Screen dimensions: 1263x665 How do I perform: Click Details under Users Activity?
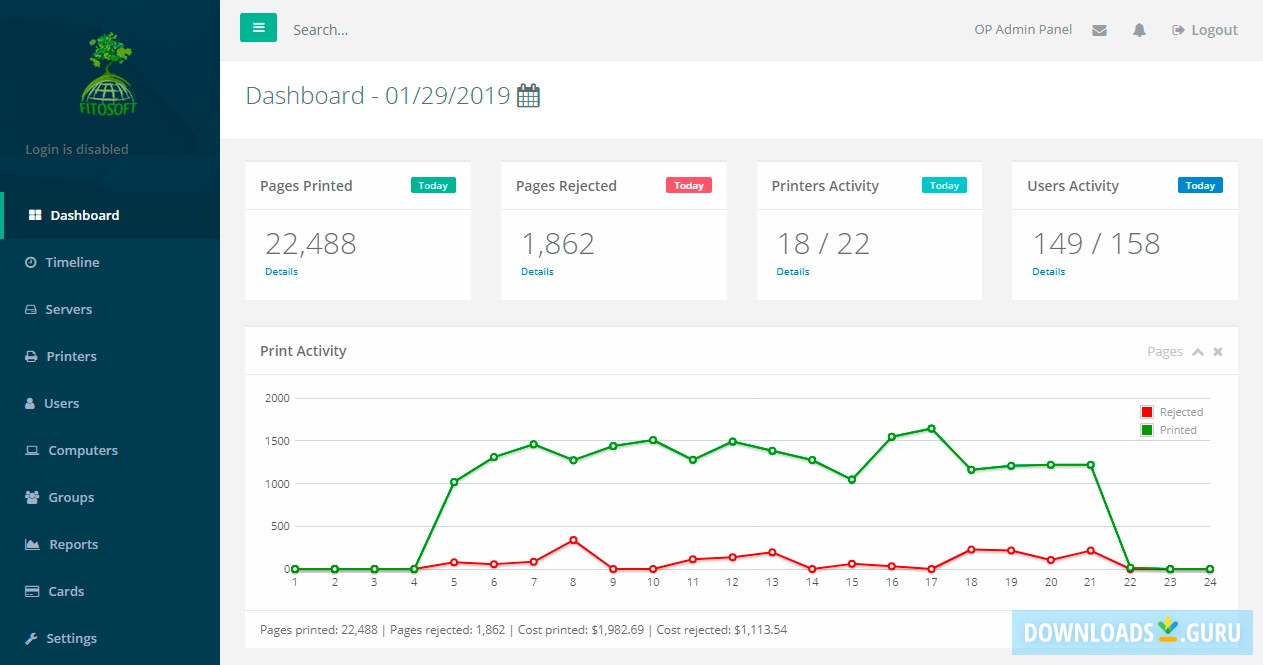point(1049,272)
